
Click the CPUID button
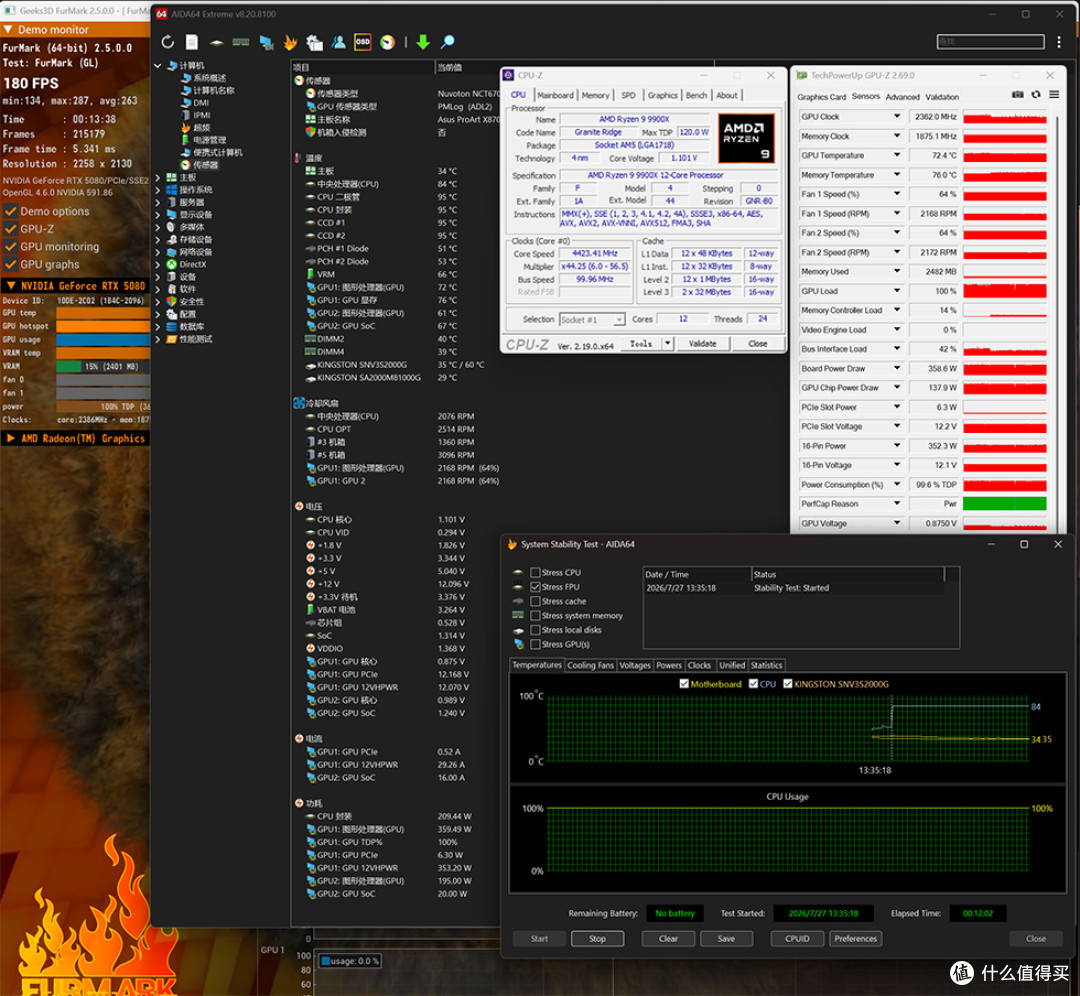[797, 939]
